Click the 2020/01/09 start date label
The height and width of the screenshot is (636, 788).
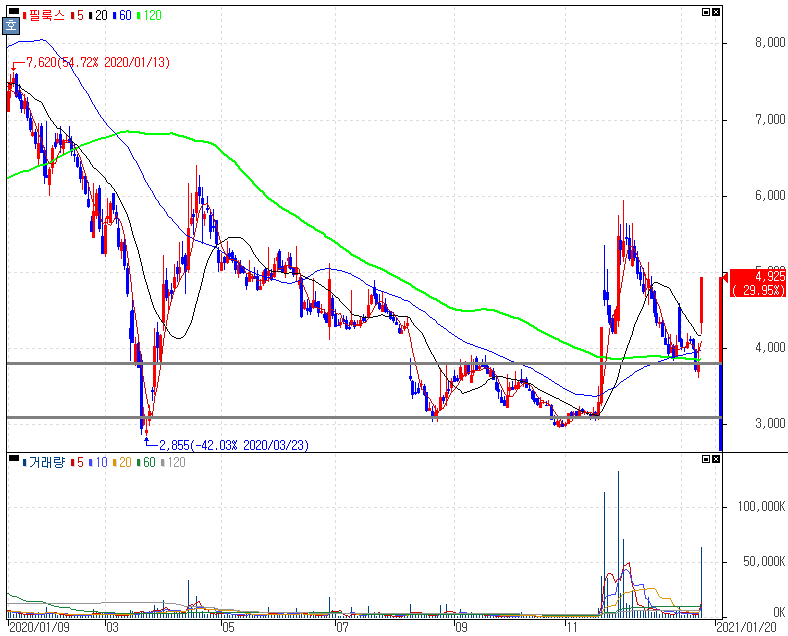coord(39,627)
